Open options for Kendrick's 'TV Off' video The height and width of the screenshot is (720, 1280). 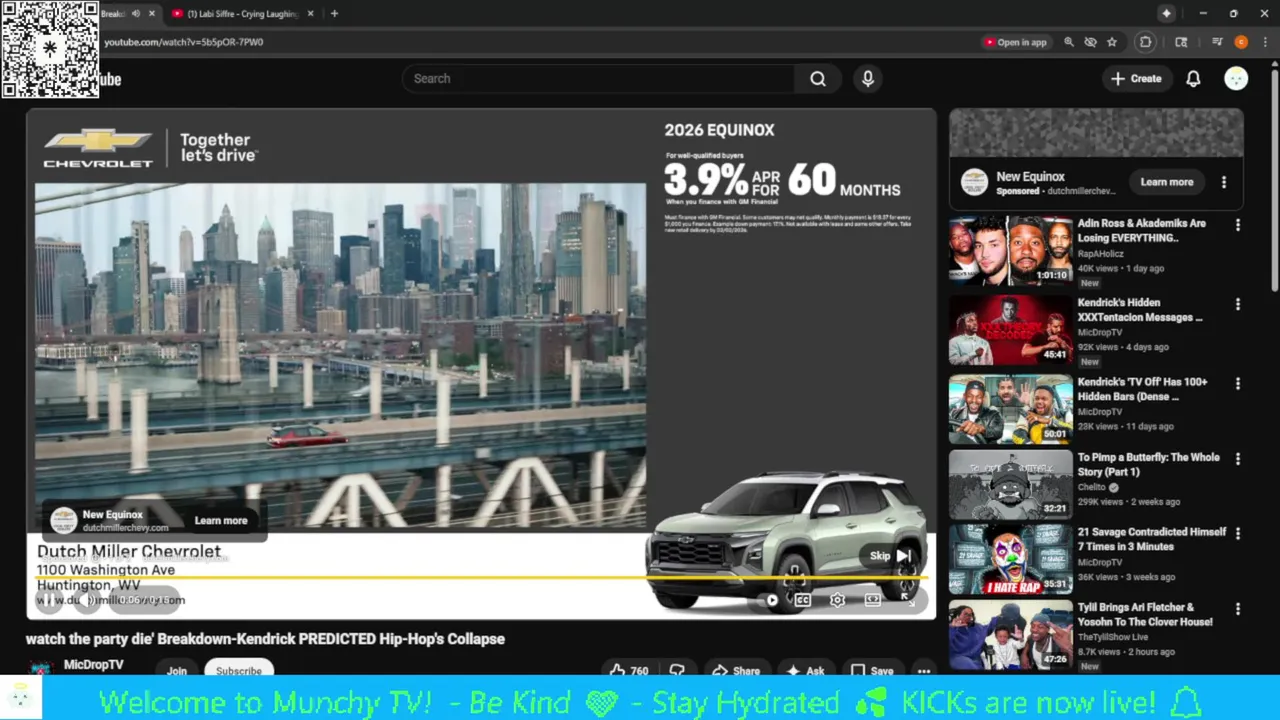click(1238, 383)
